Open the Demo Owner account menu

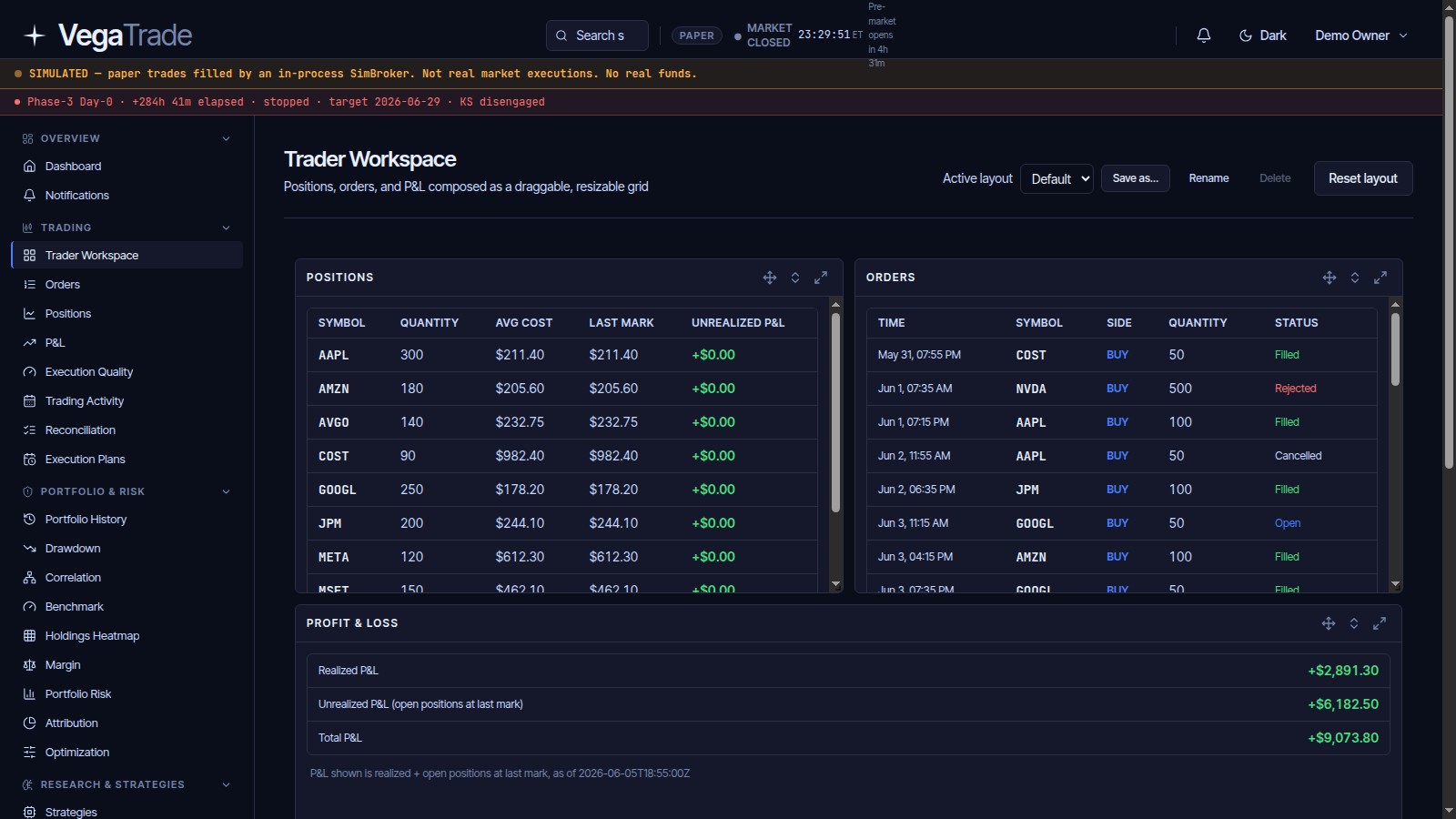(1361, 35)
